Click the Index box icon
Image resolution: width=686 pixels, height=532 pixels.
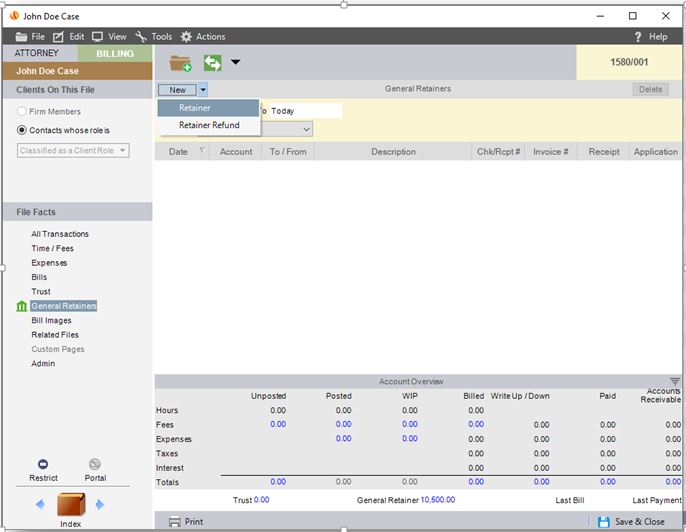[x=71, y=504]
